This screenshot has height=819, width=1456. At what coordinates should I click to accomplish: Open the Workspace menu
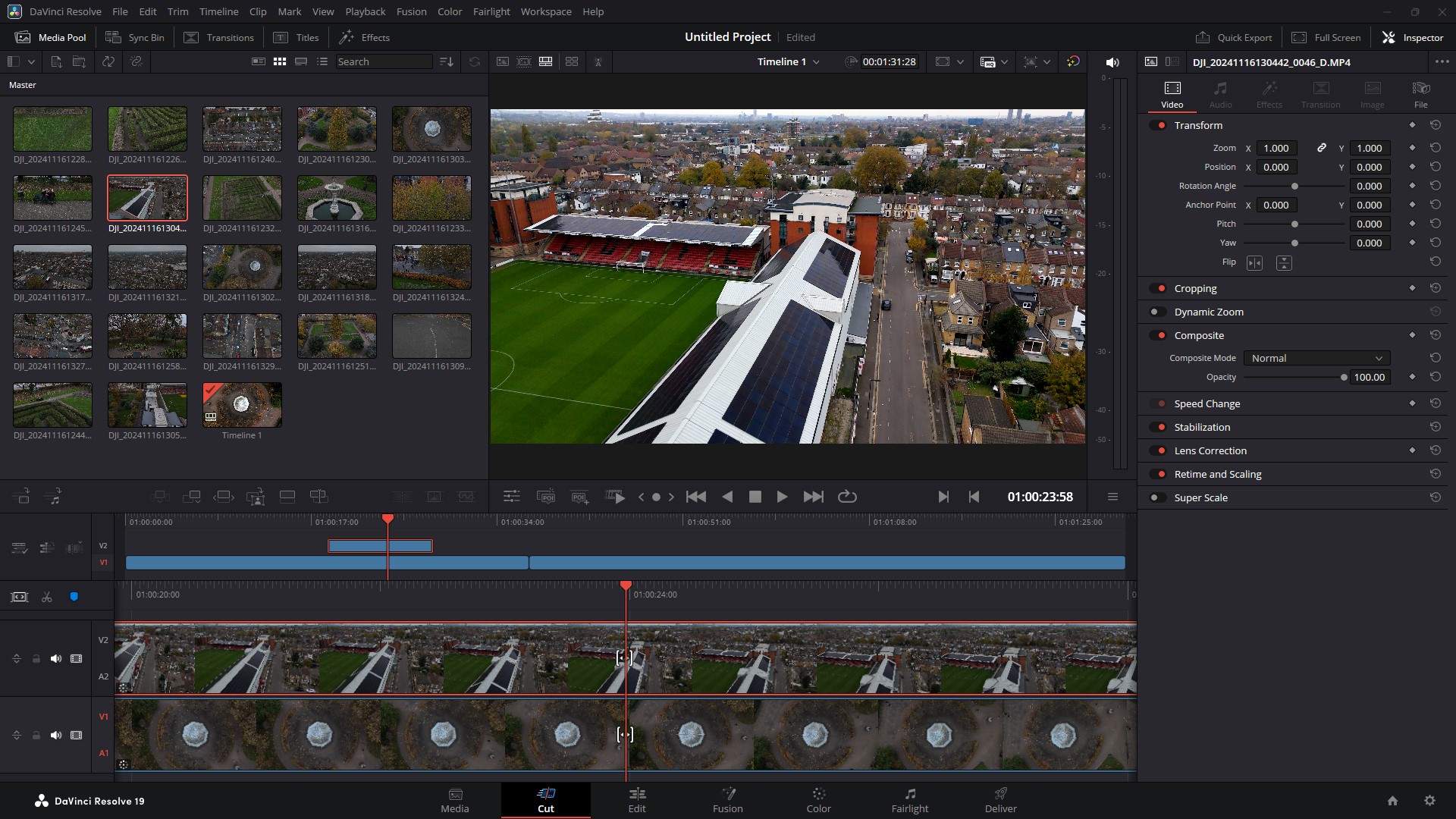pyautogui.click(x=546, y=11)
